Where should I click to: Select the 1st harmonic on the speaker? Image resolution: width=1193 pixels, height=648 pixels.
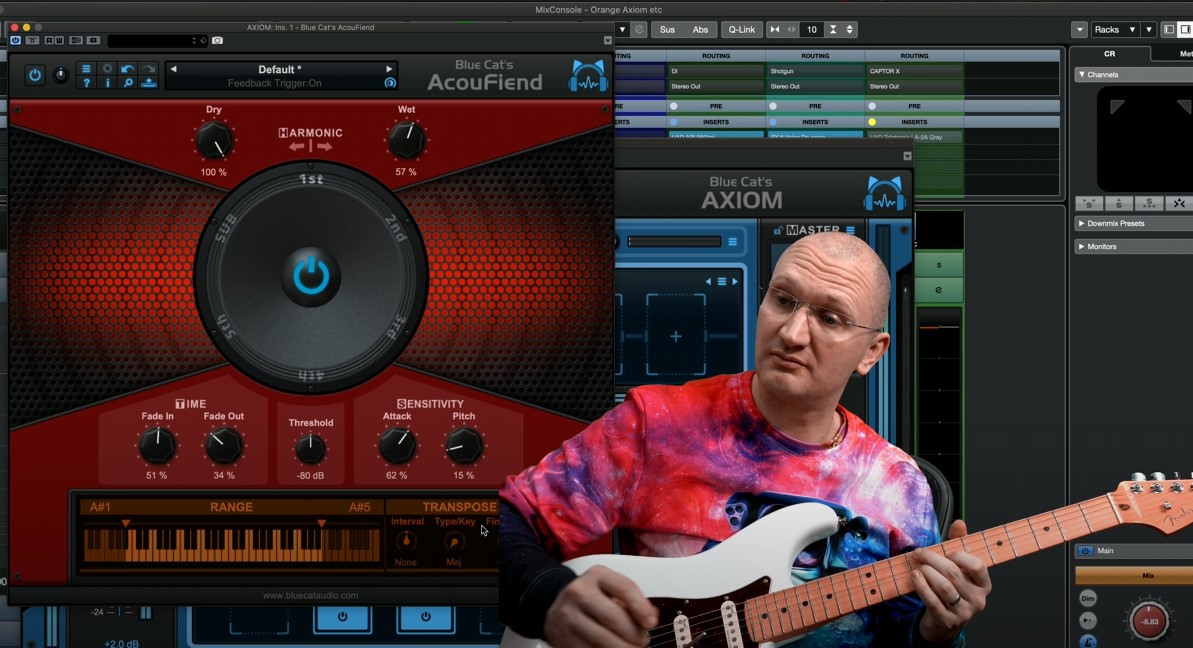click(x=311, y=179)
